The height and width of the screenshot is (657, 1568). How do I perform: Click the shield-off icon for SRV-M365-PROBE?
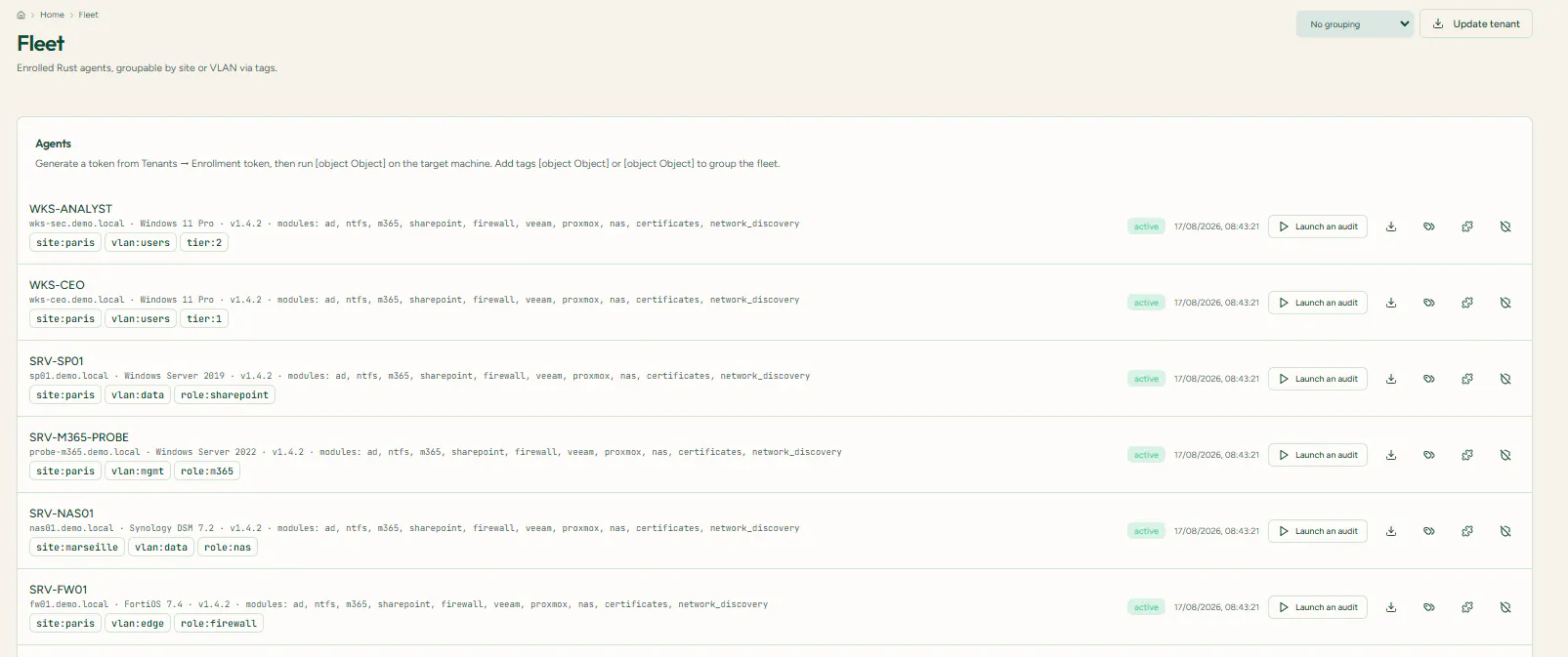coord(1505,455)
